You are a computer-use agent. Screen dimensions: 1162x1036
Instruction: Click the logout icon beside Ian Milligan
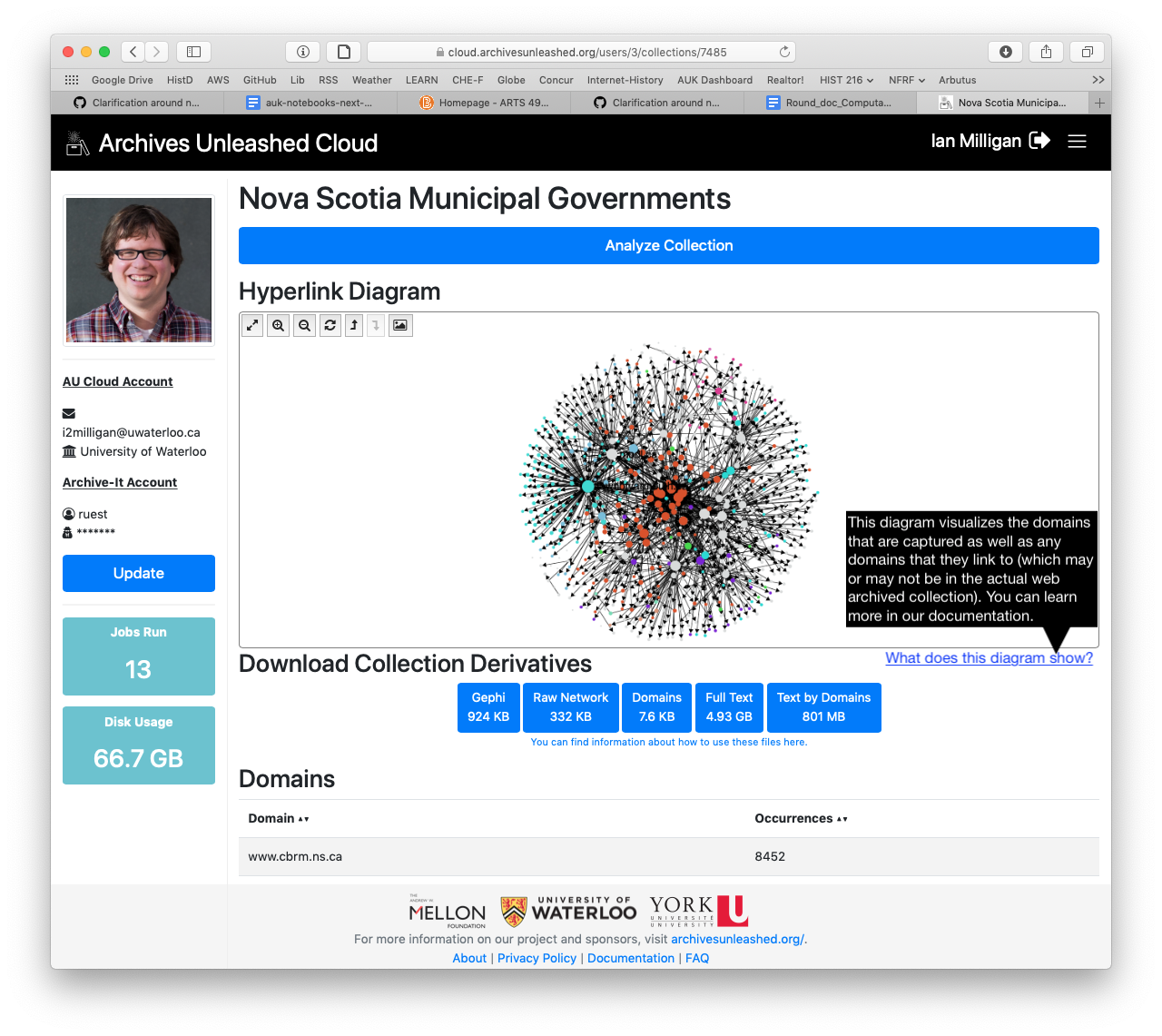[1039, 141]
